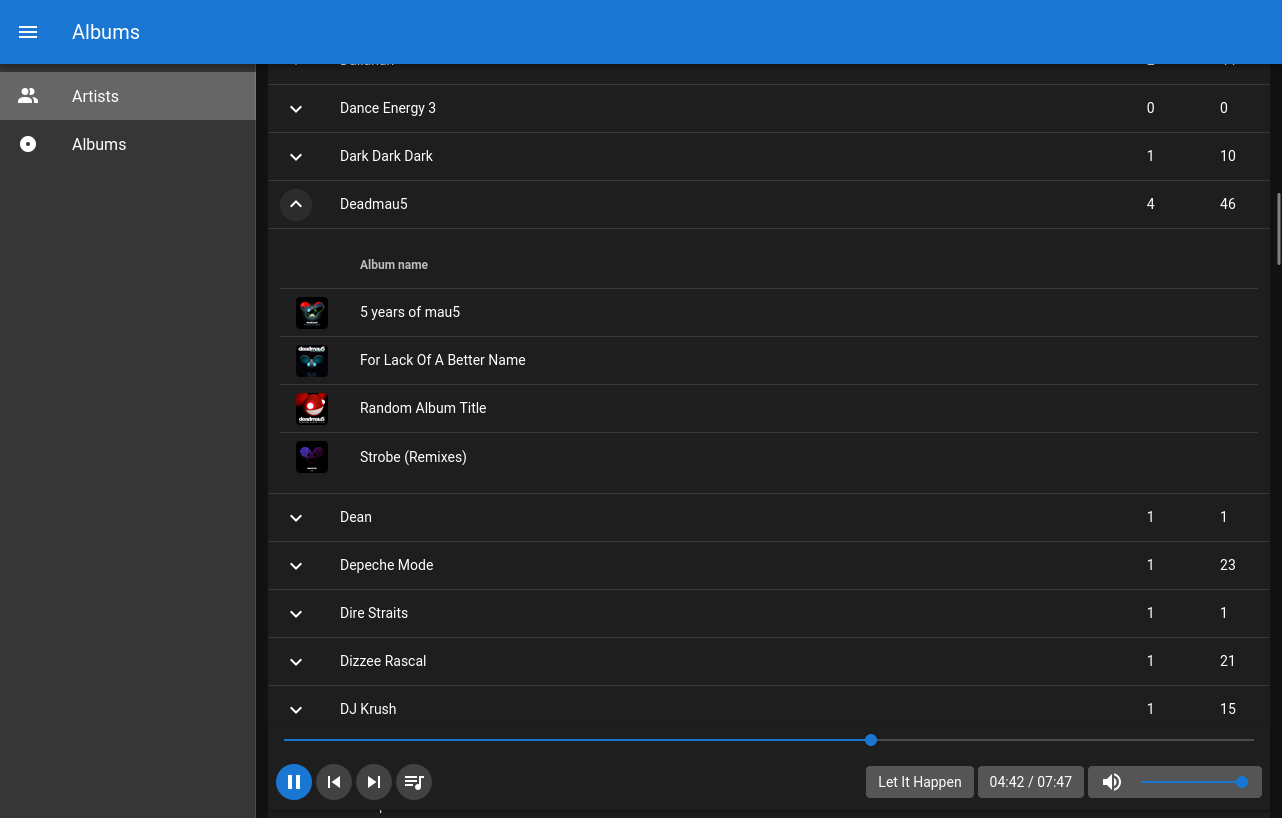Screen dimensions: 1282x818
Task: Click the 'Deadmau5' artist name
Action: click(x=374, y=204)
